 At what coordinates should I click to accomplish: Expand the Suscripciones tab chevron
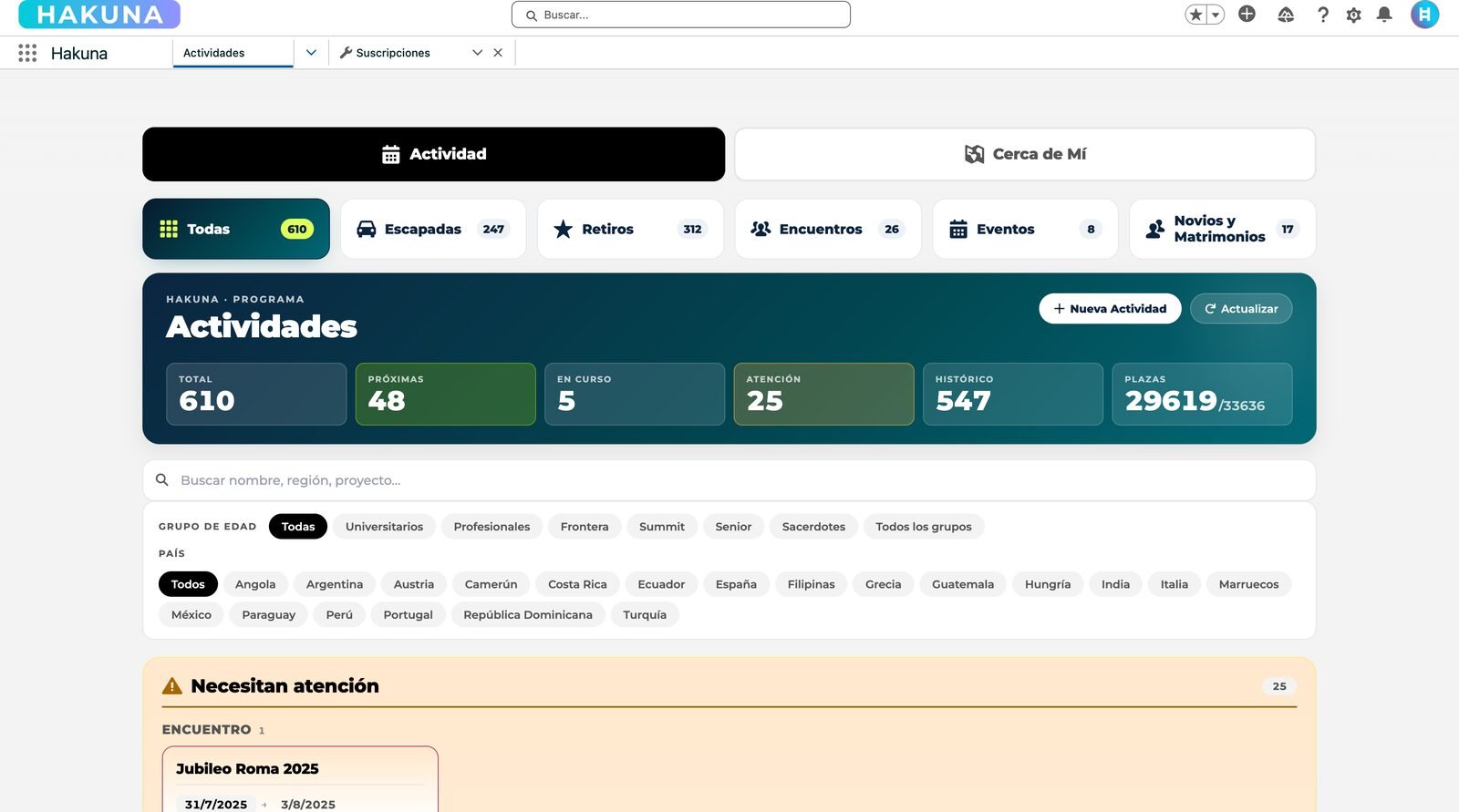click(x=477, y=53)
